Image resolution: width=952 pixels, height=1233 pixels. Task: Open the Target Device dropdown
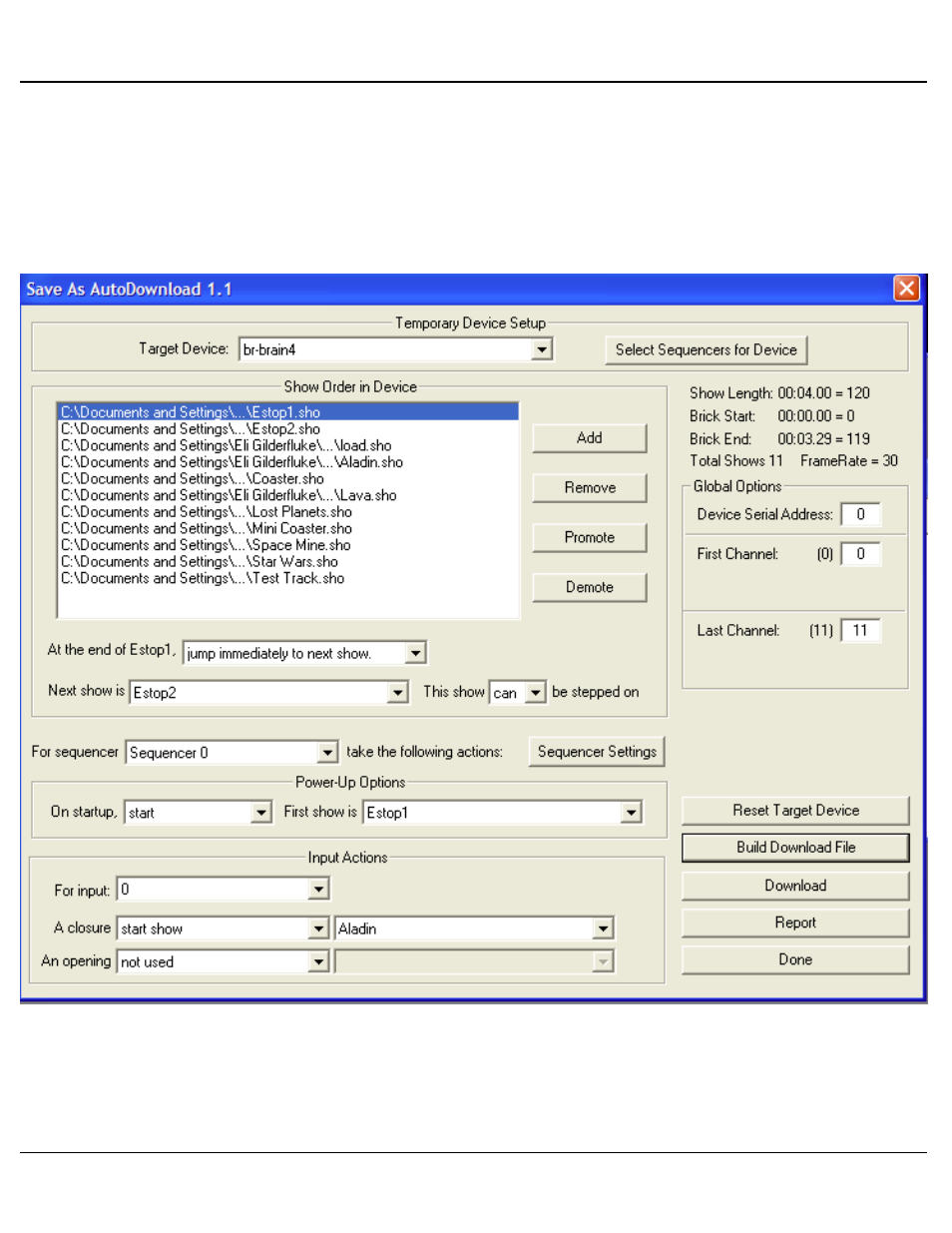click(542, 349)
